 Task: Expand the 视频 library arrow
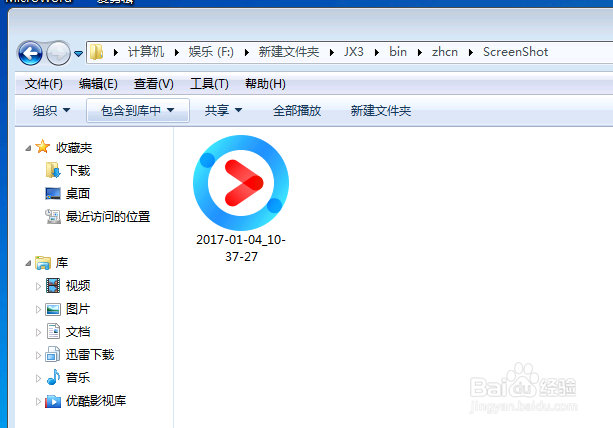(38, 286)
